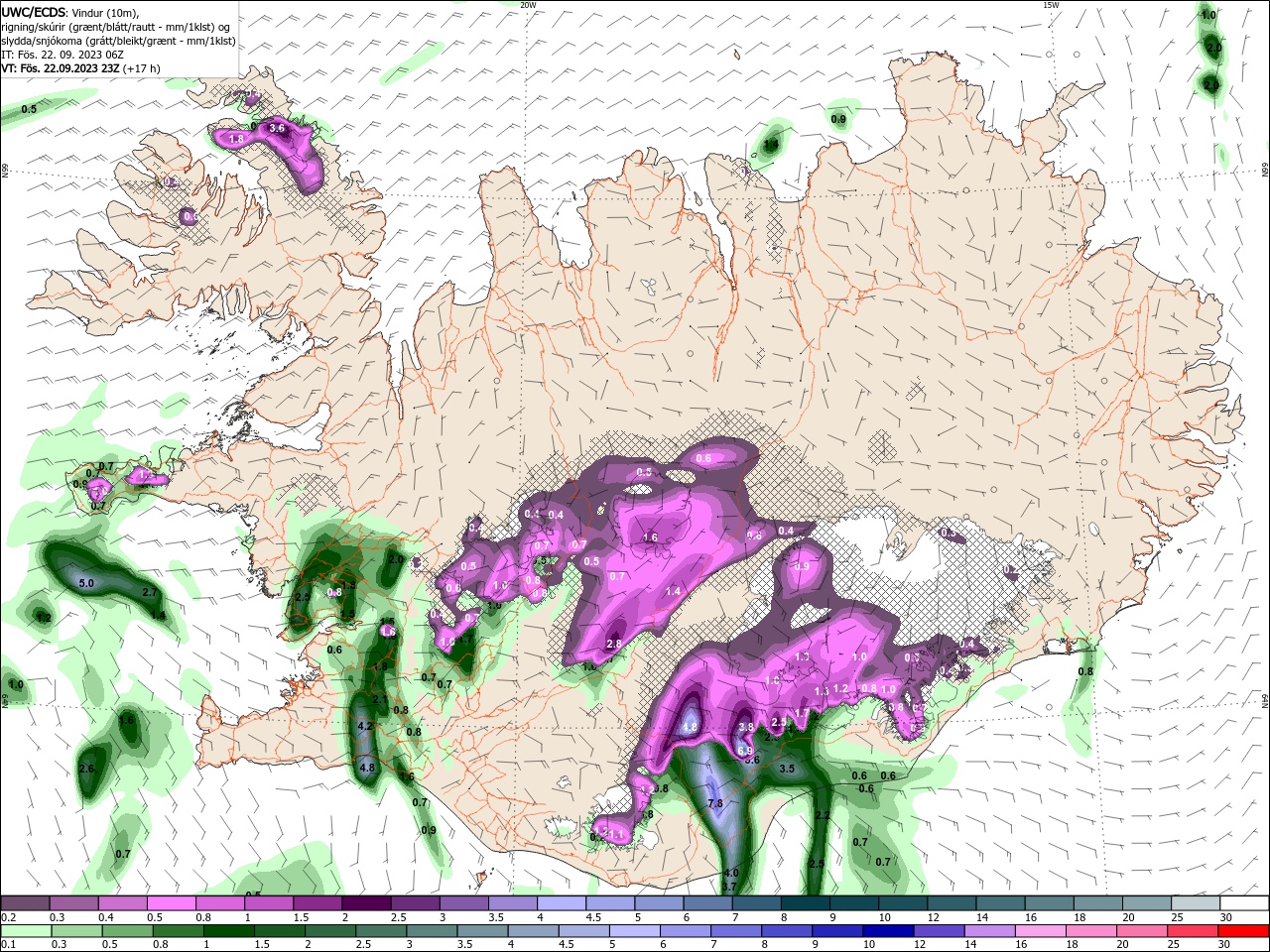Click the rain legend swatch labeled 0.1
The width and height of the screenshot is (1270, 952).
click(x=25, y=931)
